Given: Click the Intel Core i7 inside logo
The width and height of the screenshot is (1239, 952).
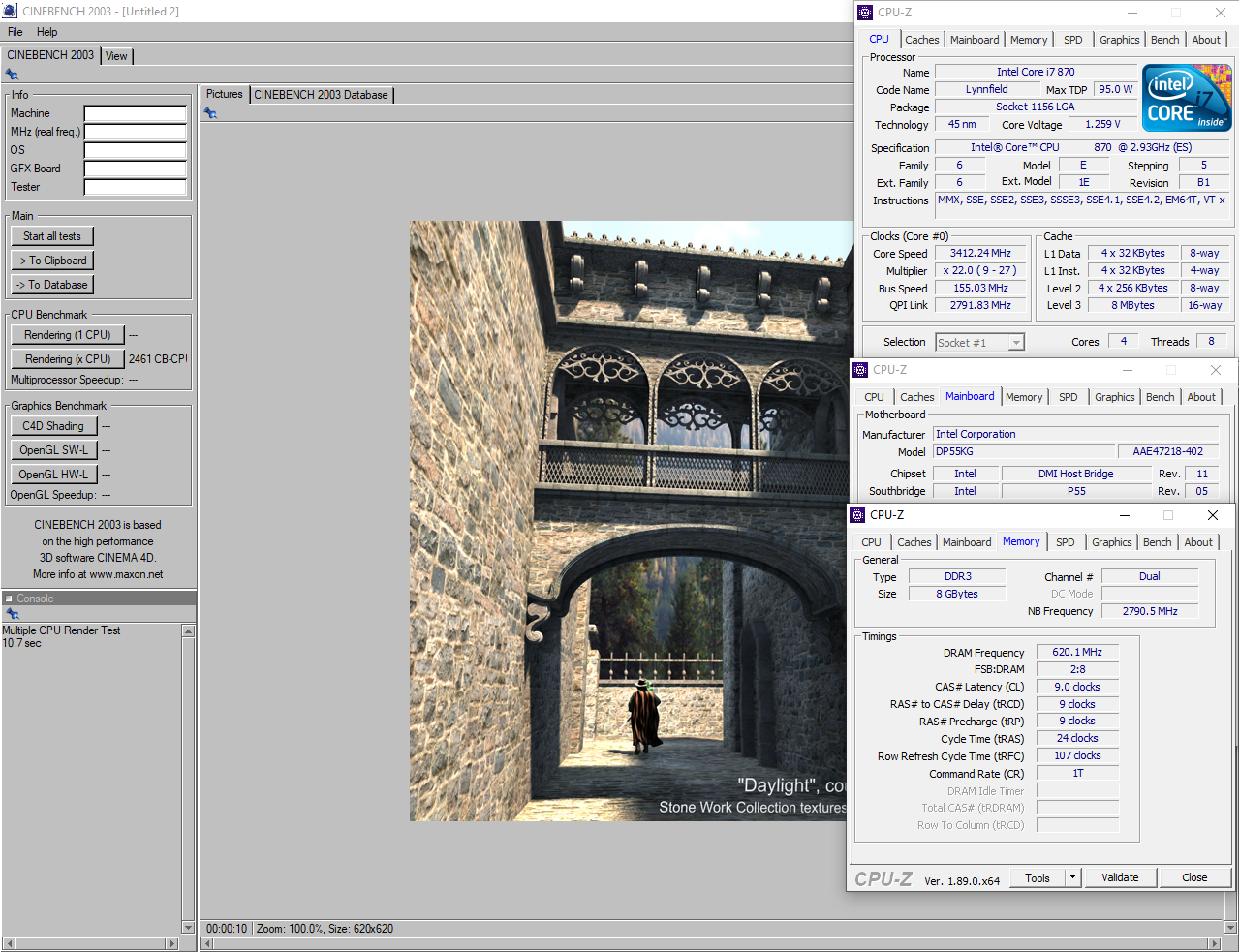Looking at the screenshot, I should tap(1187, 98).
